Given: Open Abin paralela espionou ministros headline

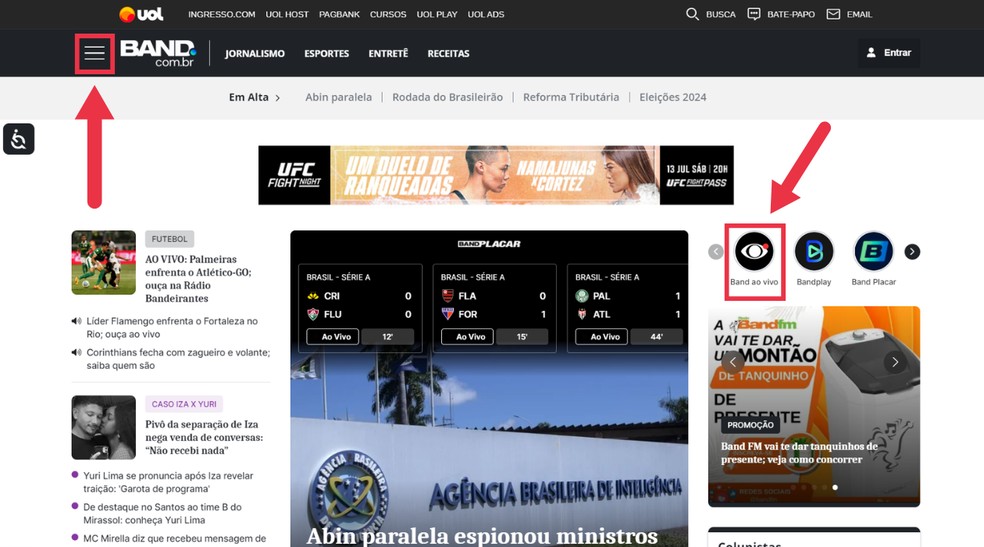Looking at the screenshot, I should (482, 536).
